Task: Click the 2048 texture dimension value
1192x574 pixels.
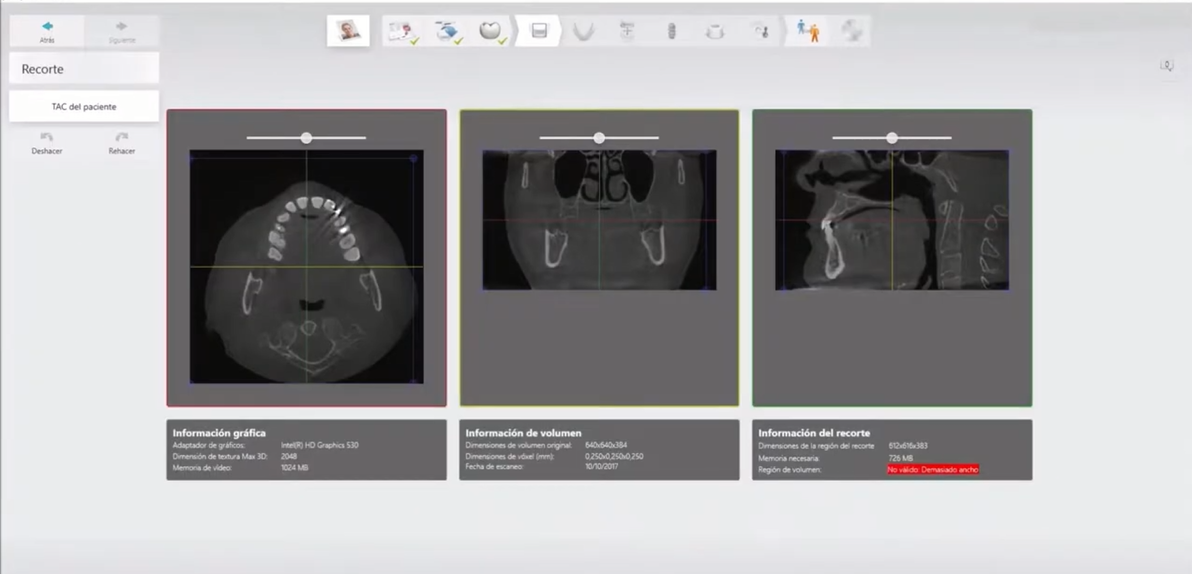Action: 289,456
